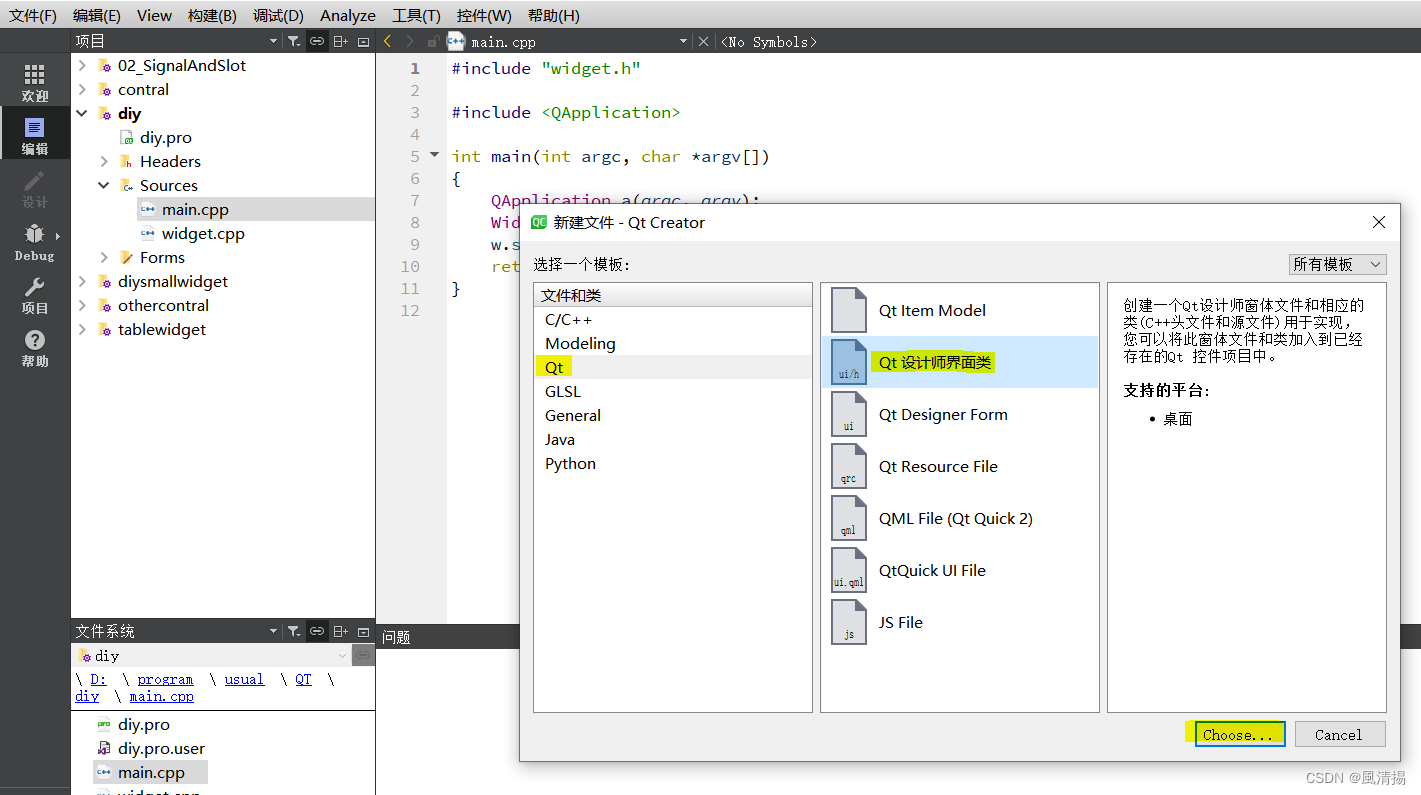Click the lock icon in editor toolbar

[x=433, y=41]
